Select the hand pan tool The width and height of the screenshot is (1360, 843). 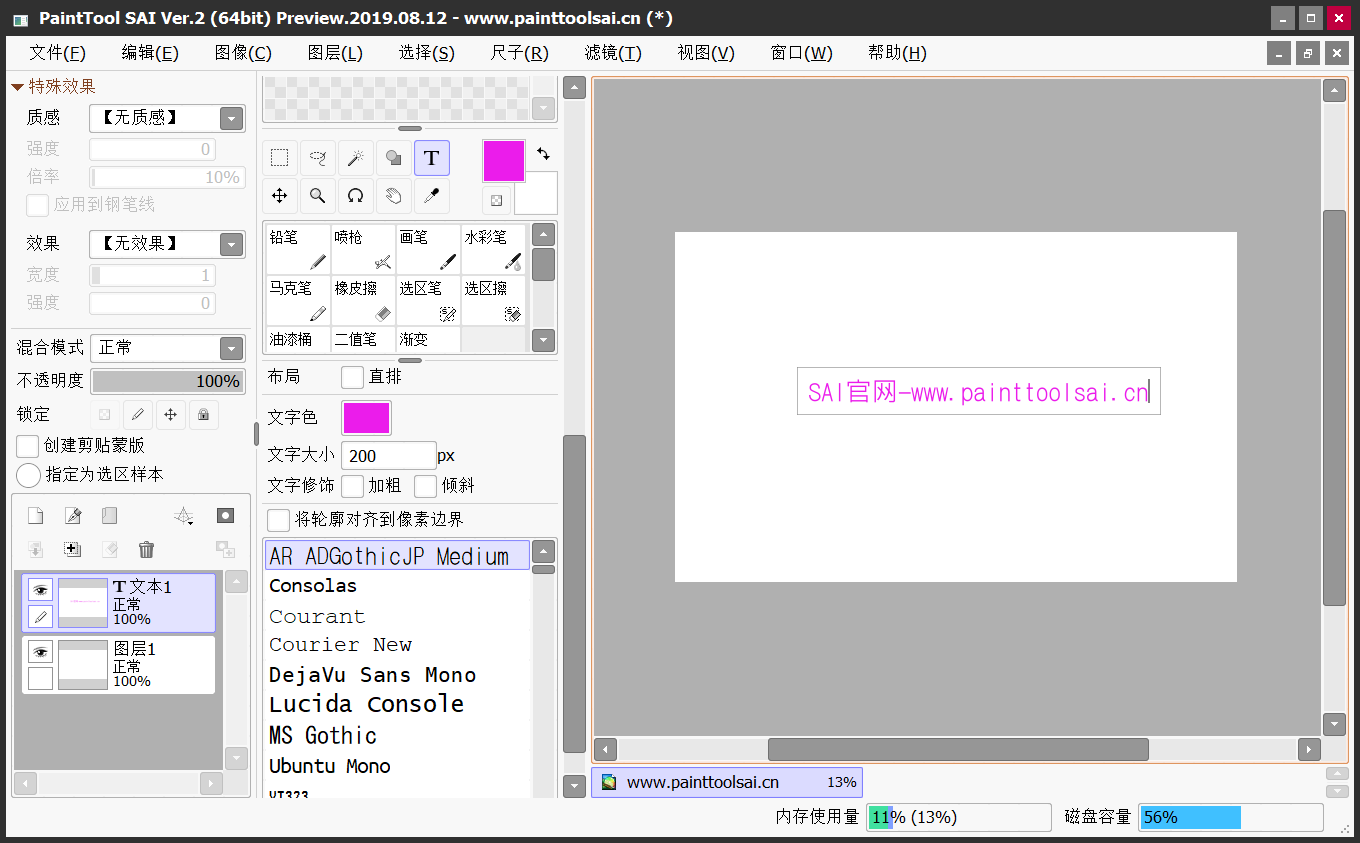pos(394,196)
